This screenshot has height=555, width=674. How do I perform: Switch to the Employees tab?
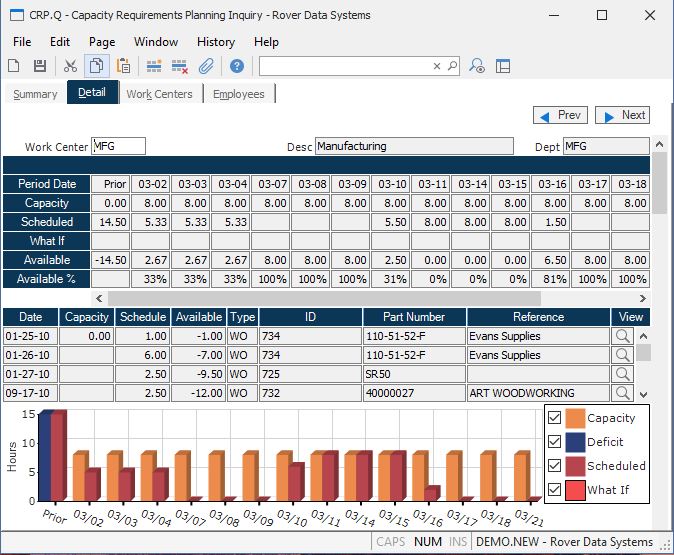coord(239,94)
